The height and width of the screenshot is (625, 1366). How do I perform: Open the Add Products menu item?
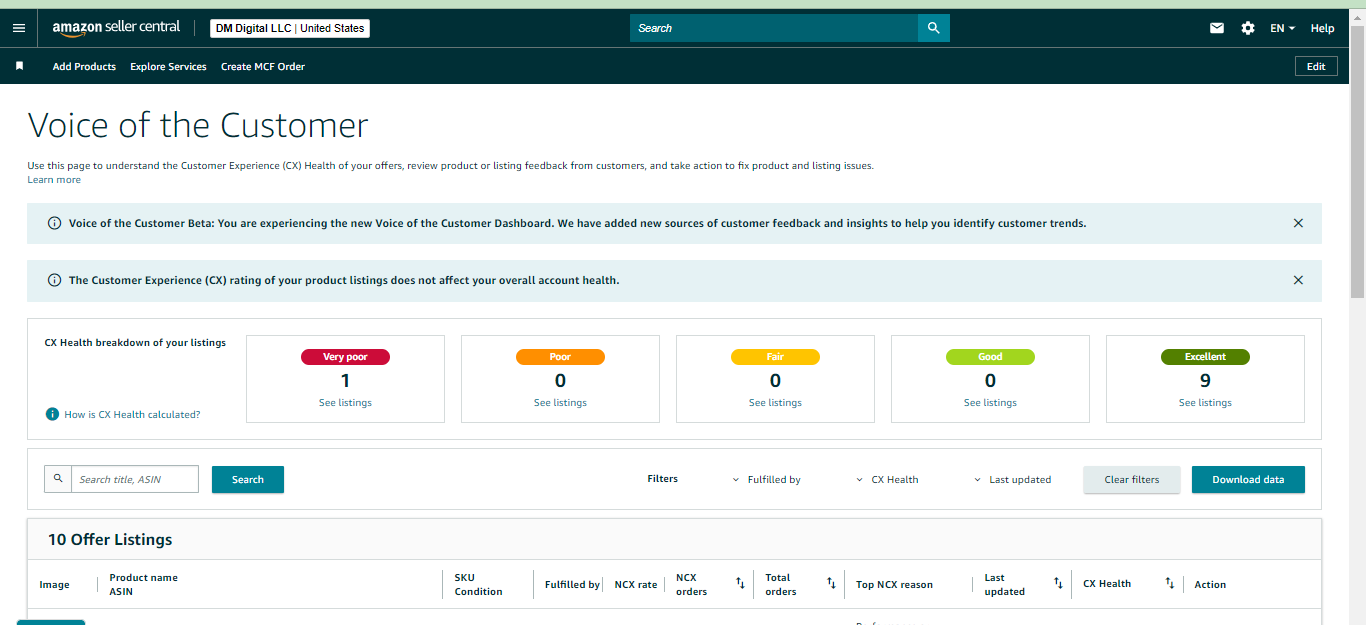84,67
